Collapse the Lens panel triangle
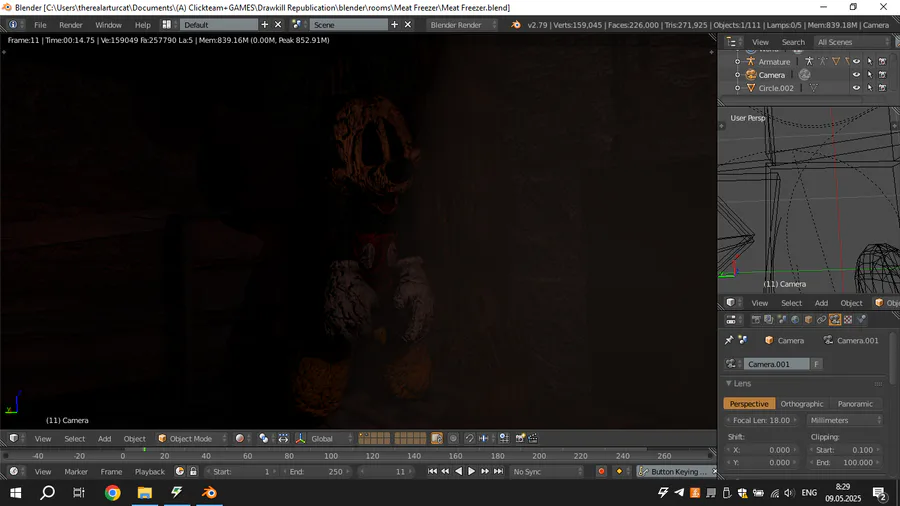The height and width of the screenshot is (506, 900). pyautogui.click(x=728, y=383)
